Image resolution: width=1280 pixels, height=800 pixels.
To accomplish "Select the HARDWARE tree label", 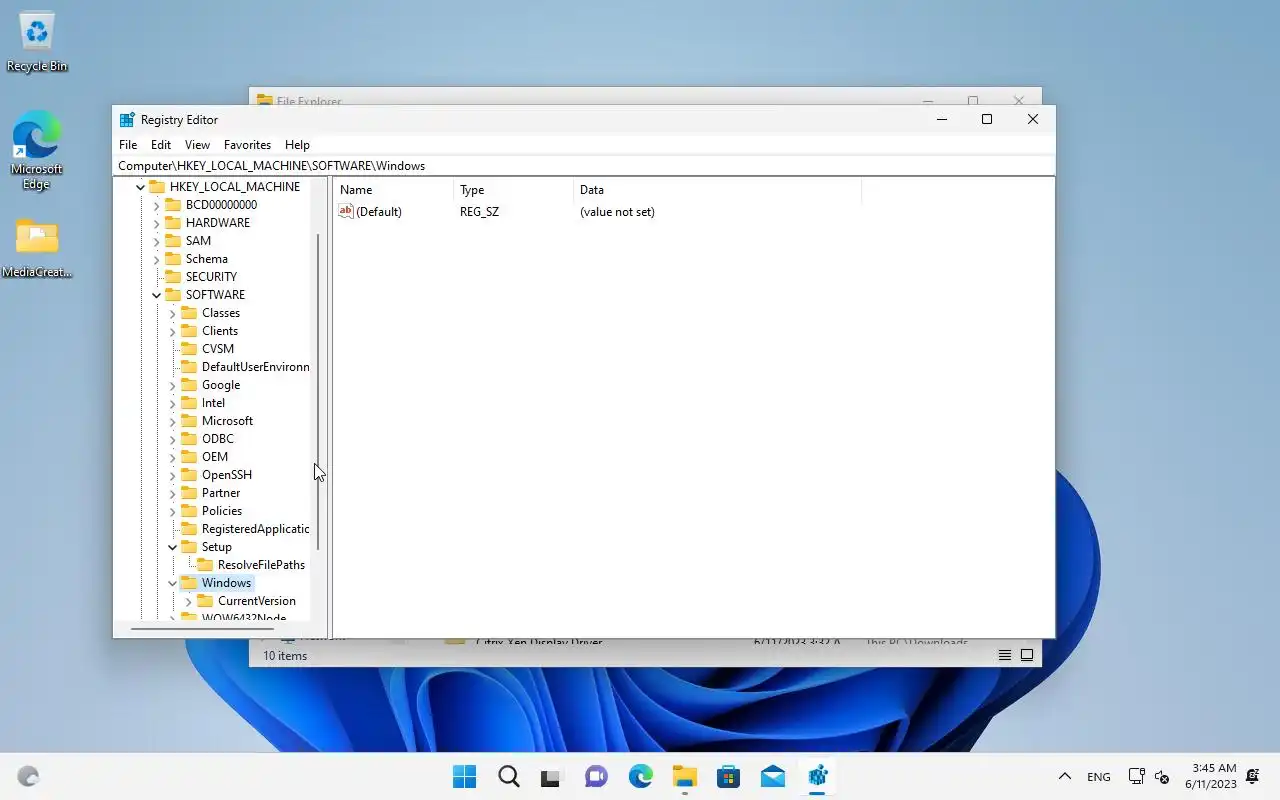I will [x=218, y=223].
